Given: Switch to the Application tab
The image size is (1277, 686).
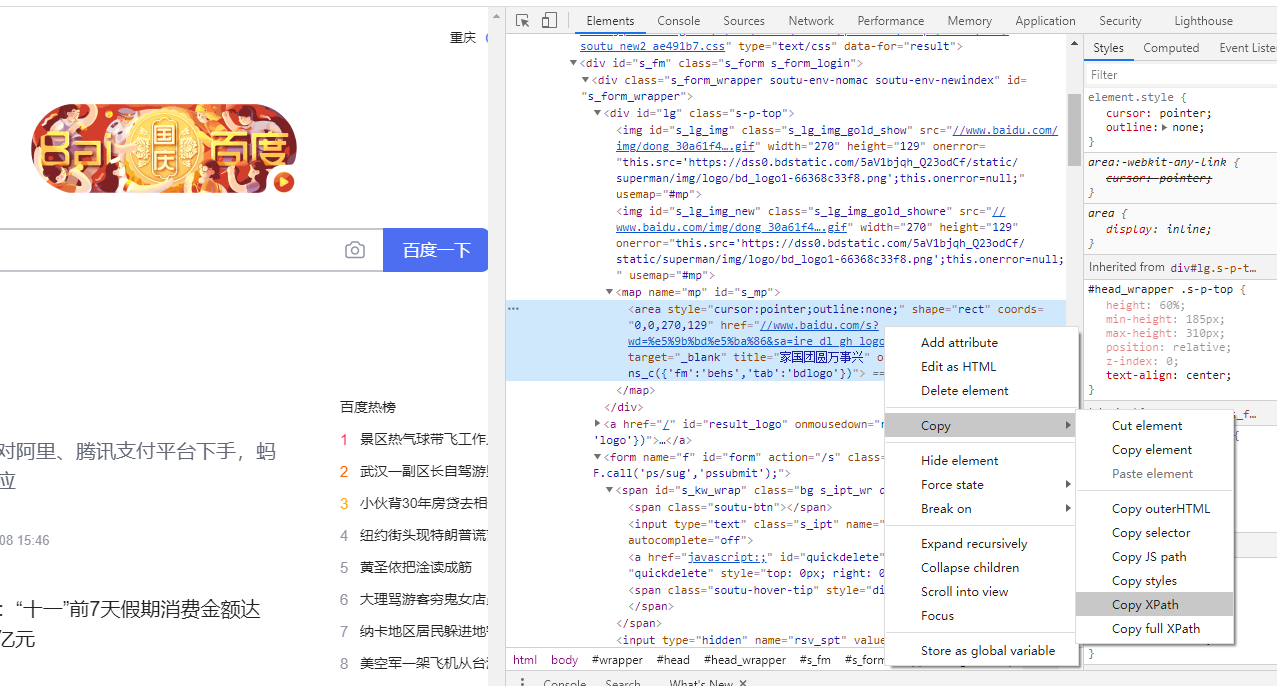Looking at the screenshot, I should click(1045, 21).
